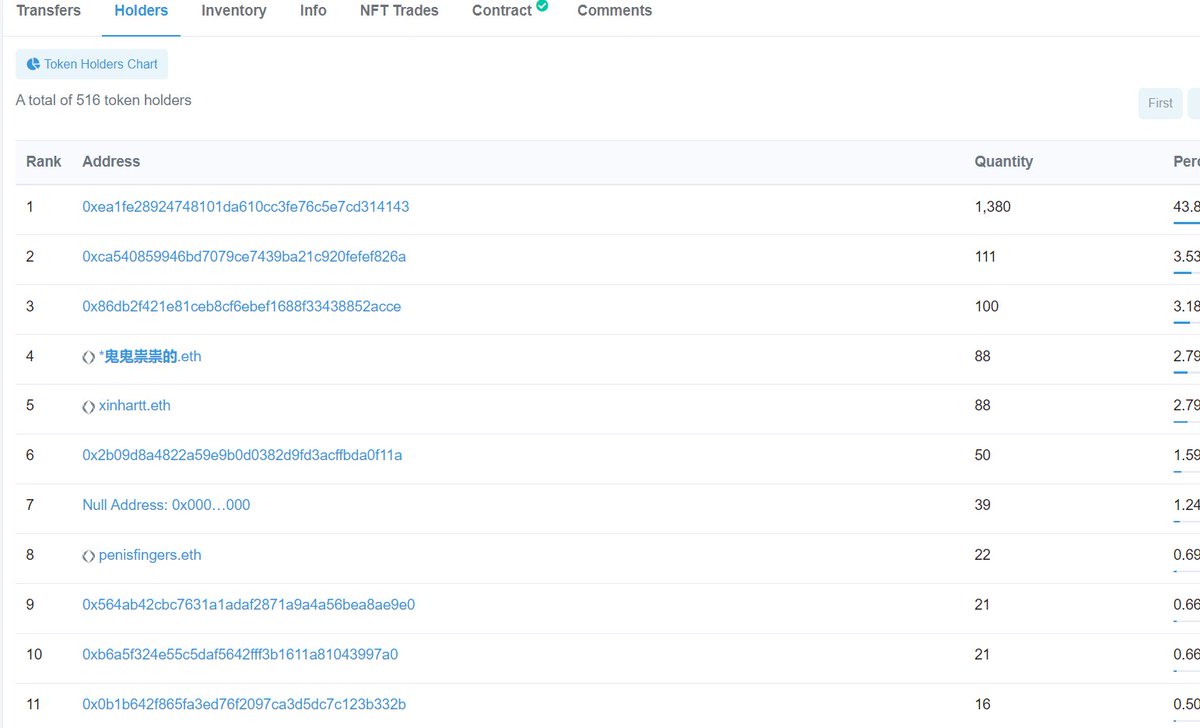Image resolution: width=1200 pixels, height=728 pixels.
Task: Switch to the NFT Trades tab
Action: 400,11
